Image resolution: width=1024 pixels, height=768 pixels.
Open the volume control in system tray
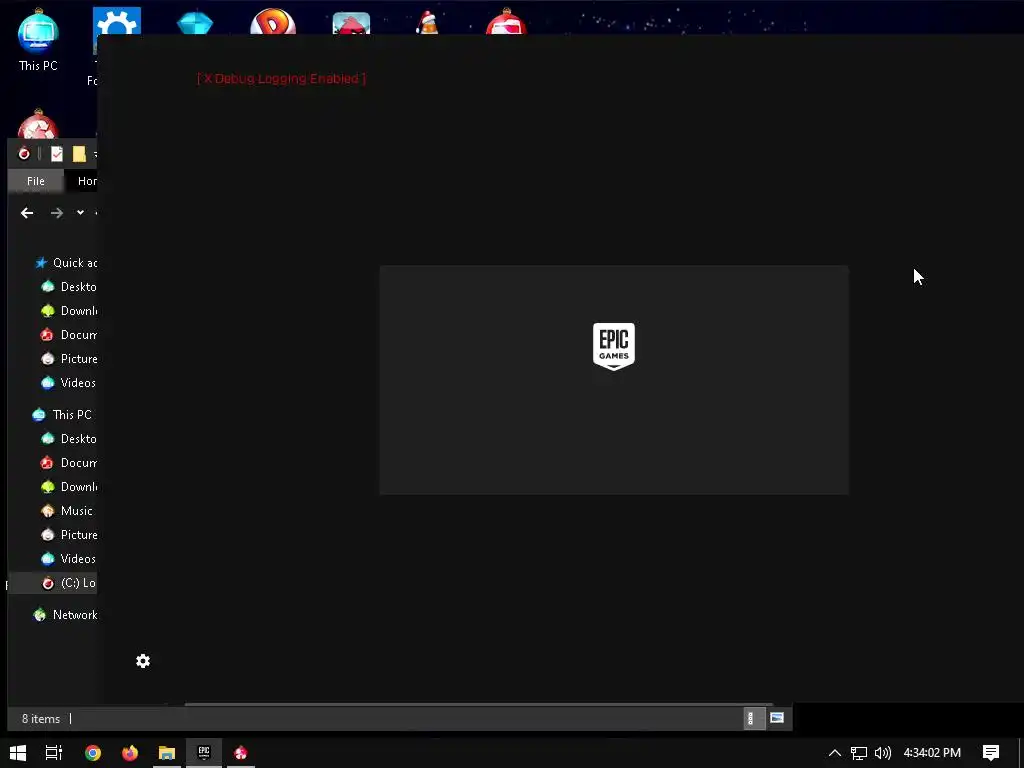(x=883, y=753)
